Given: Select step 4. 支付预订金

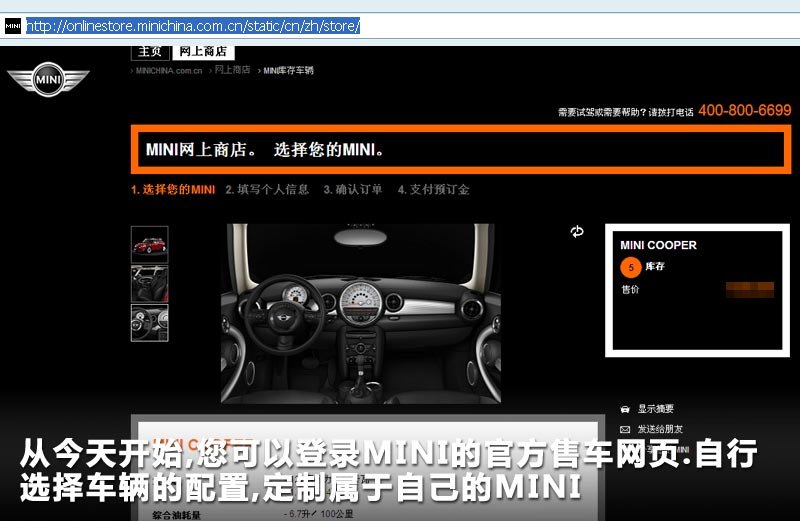Looking at the screenshot, I should [434, 190].
